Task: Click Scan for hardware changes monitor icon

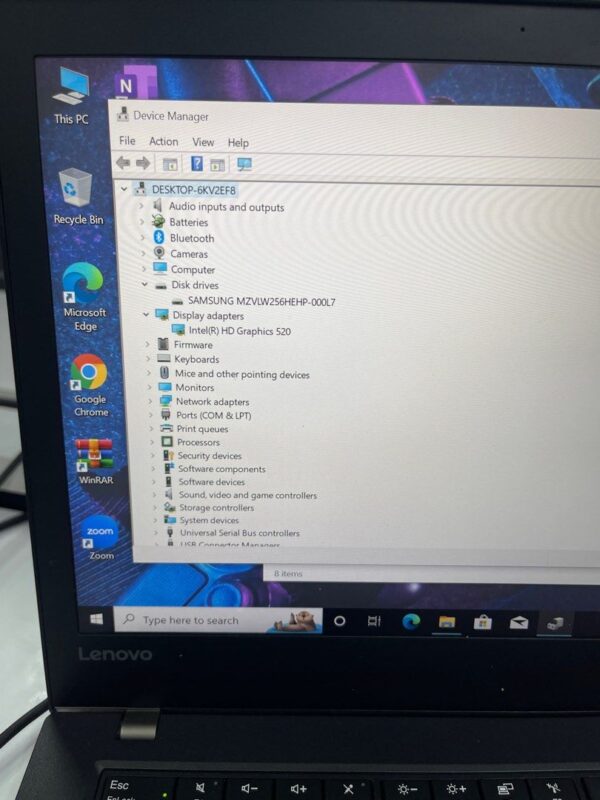Action: [x=244, y=164]
